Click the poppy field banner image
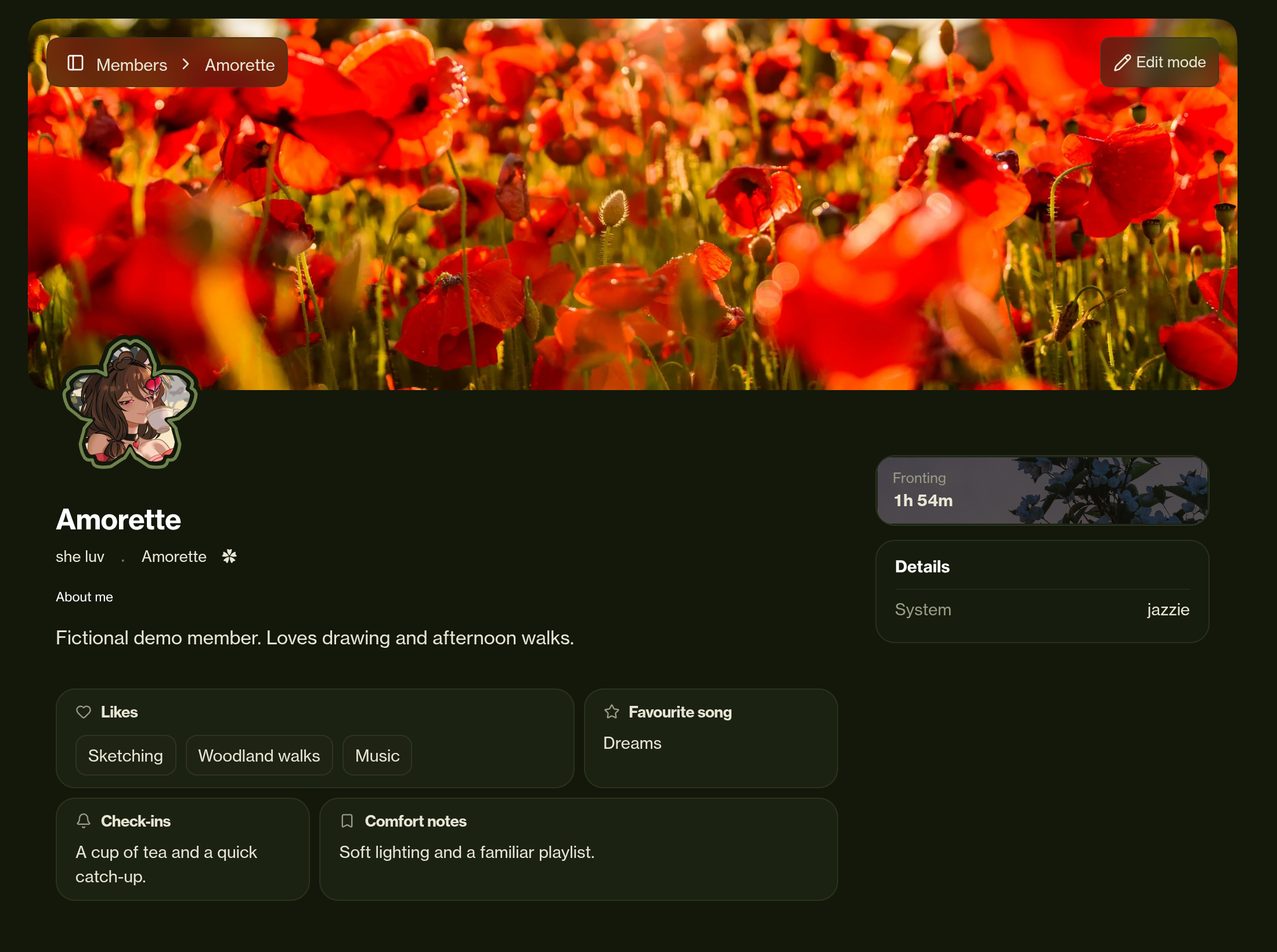 coord(633,203)
